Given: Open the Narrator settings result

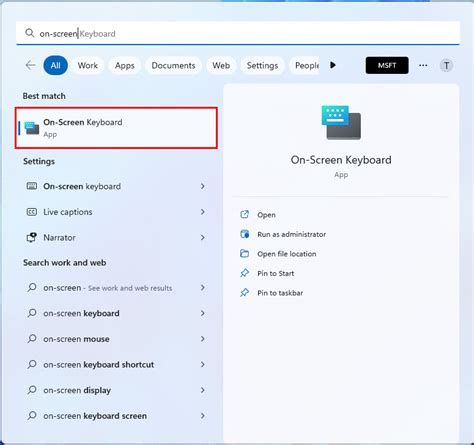Looking at the screenshot, I should point(116,237).
